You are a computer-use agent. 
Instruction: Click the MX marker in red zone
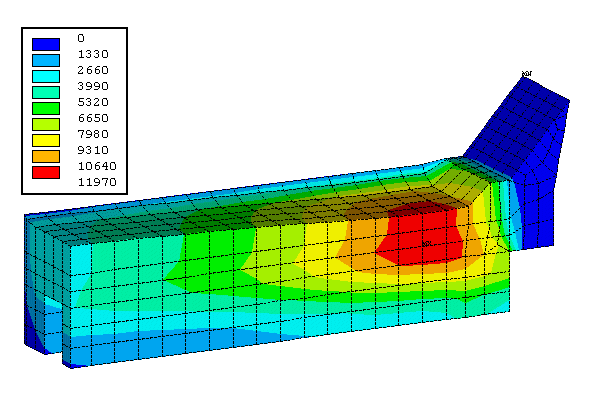pos(427,244)
